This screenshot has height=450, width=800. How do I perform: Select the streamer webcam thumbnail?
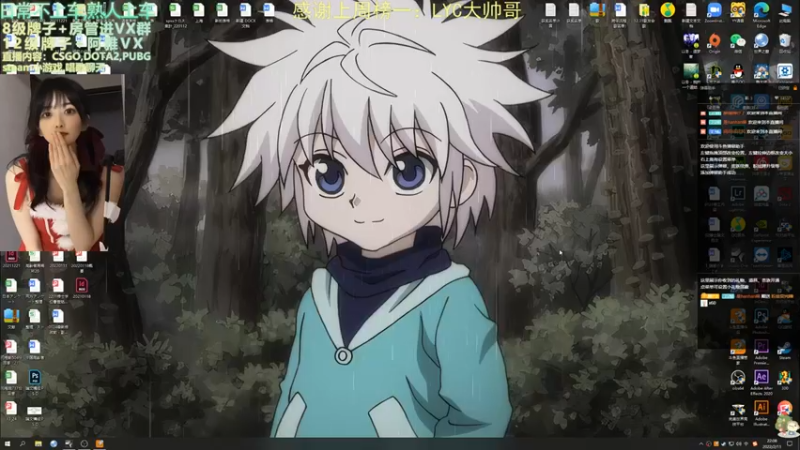[x=62, y=162]
